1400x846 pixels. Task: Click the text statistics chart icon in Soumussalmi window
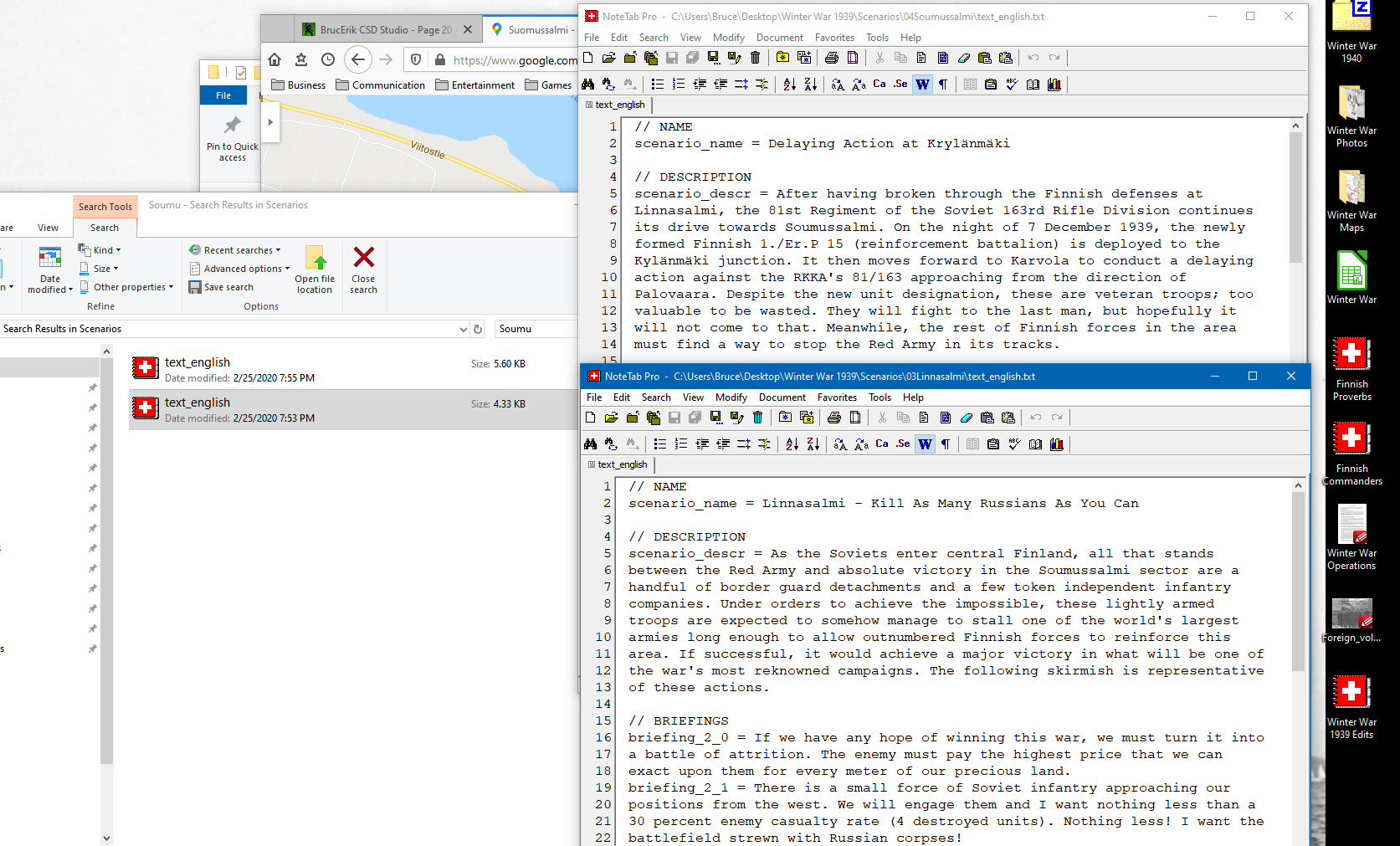1054,85
